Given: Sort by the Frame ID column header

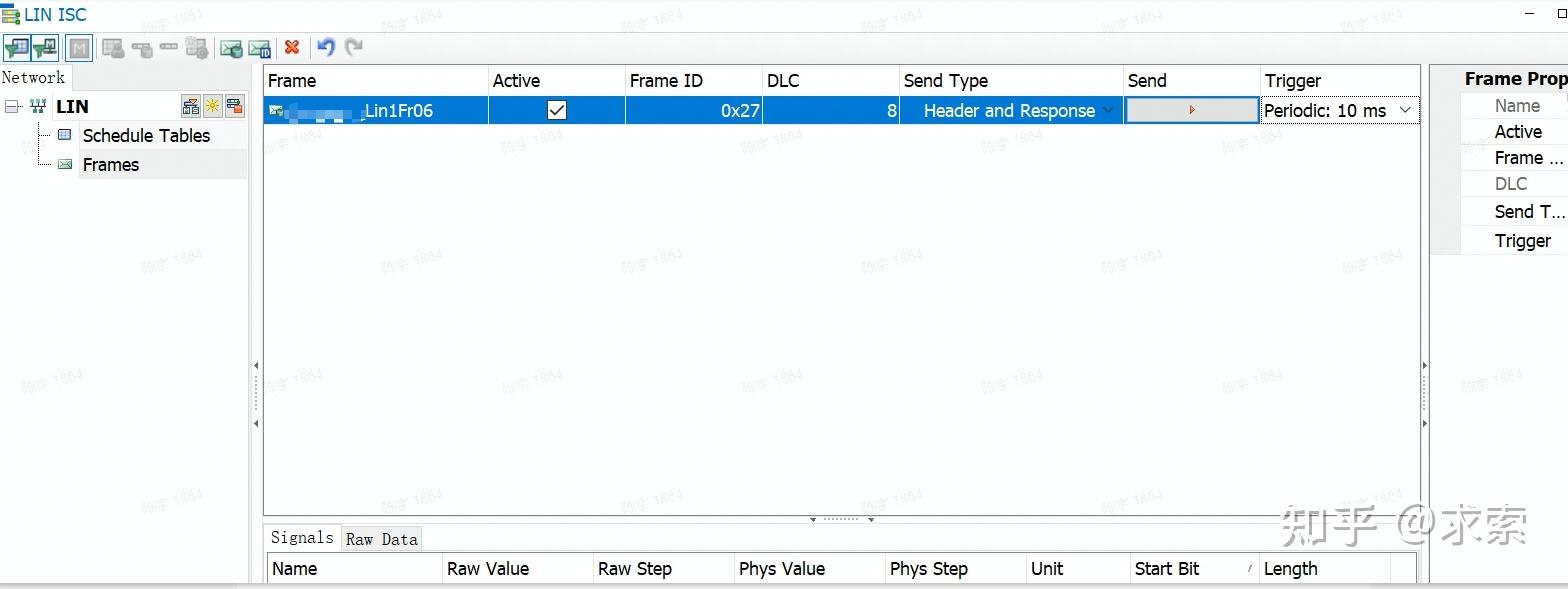Looking at the screenshot, I should [x=694, y=81].
